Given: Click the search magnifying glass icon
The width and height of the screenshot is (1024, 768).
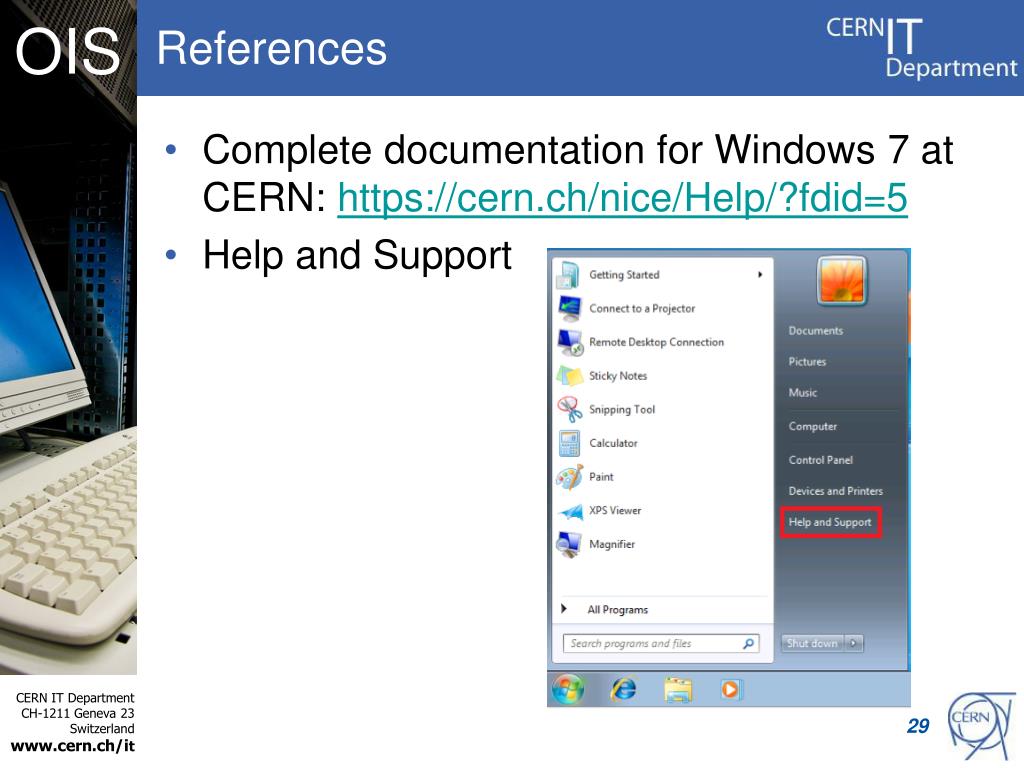Looking at the screenshot, I should pos(748,643).
